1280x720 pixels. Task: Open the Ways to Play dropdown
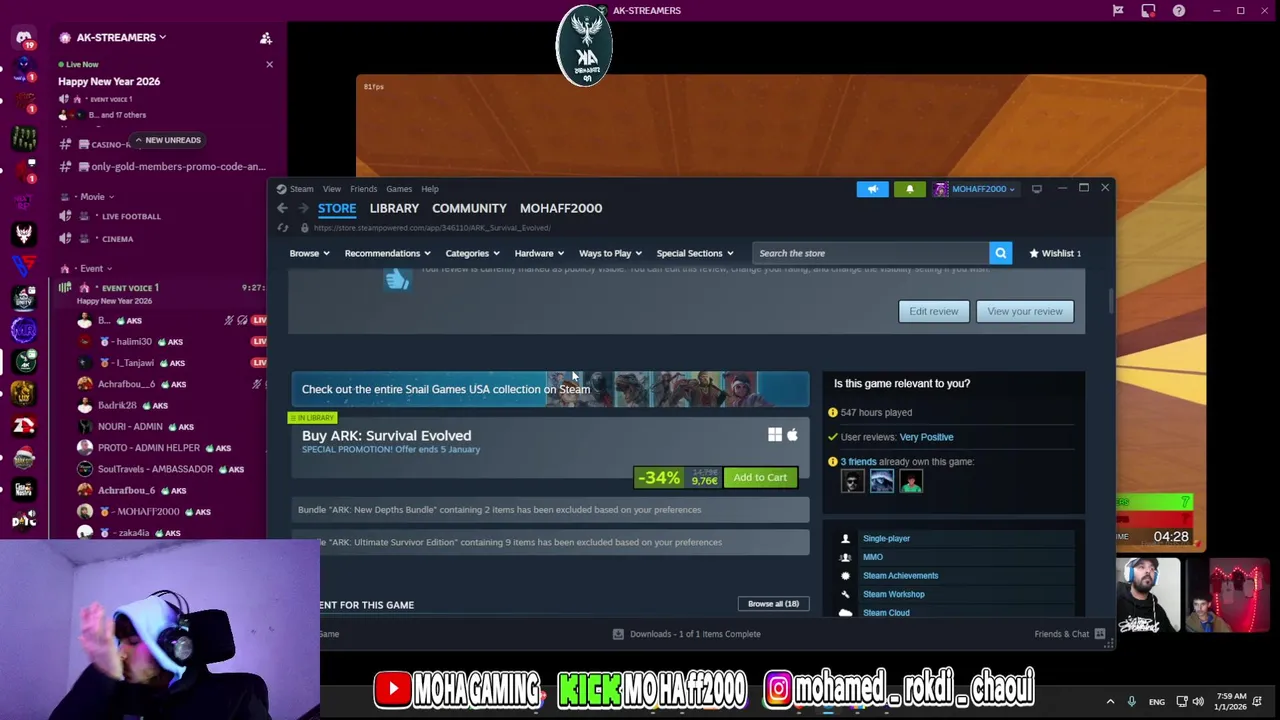[610, 253]
